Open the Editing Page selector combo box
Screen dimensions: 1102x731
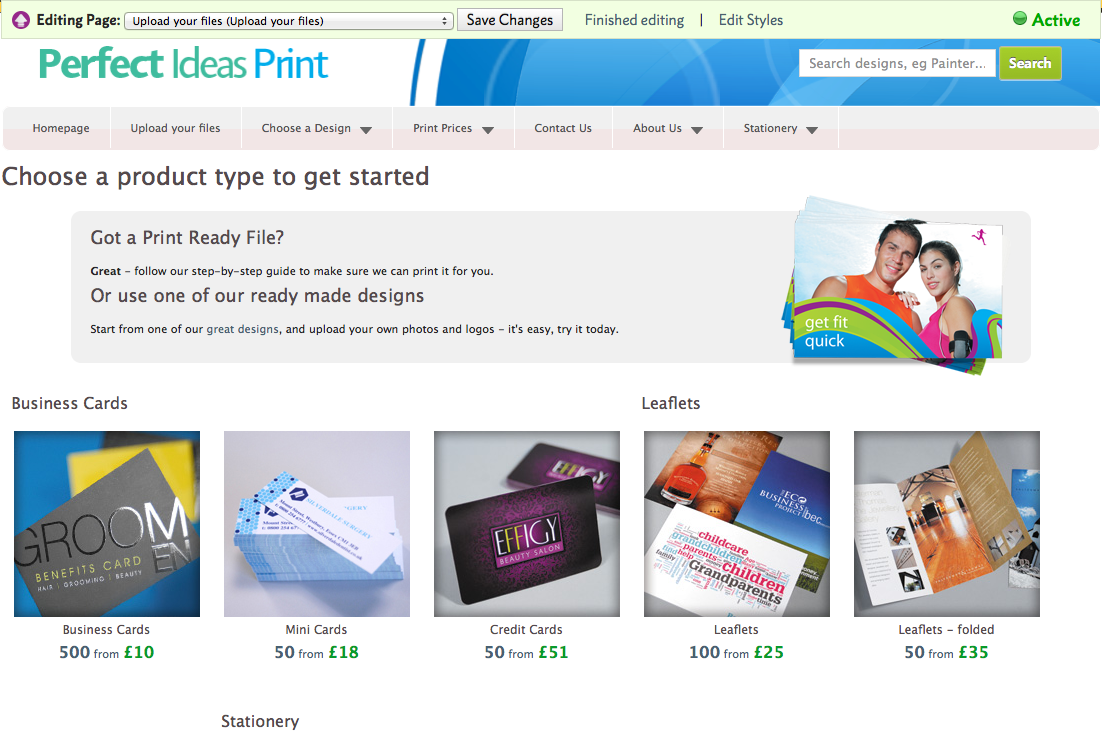pyautogui.click(x=288, y=21)
